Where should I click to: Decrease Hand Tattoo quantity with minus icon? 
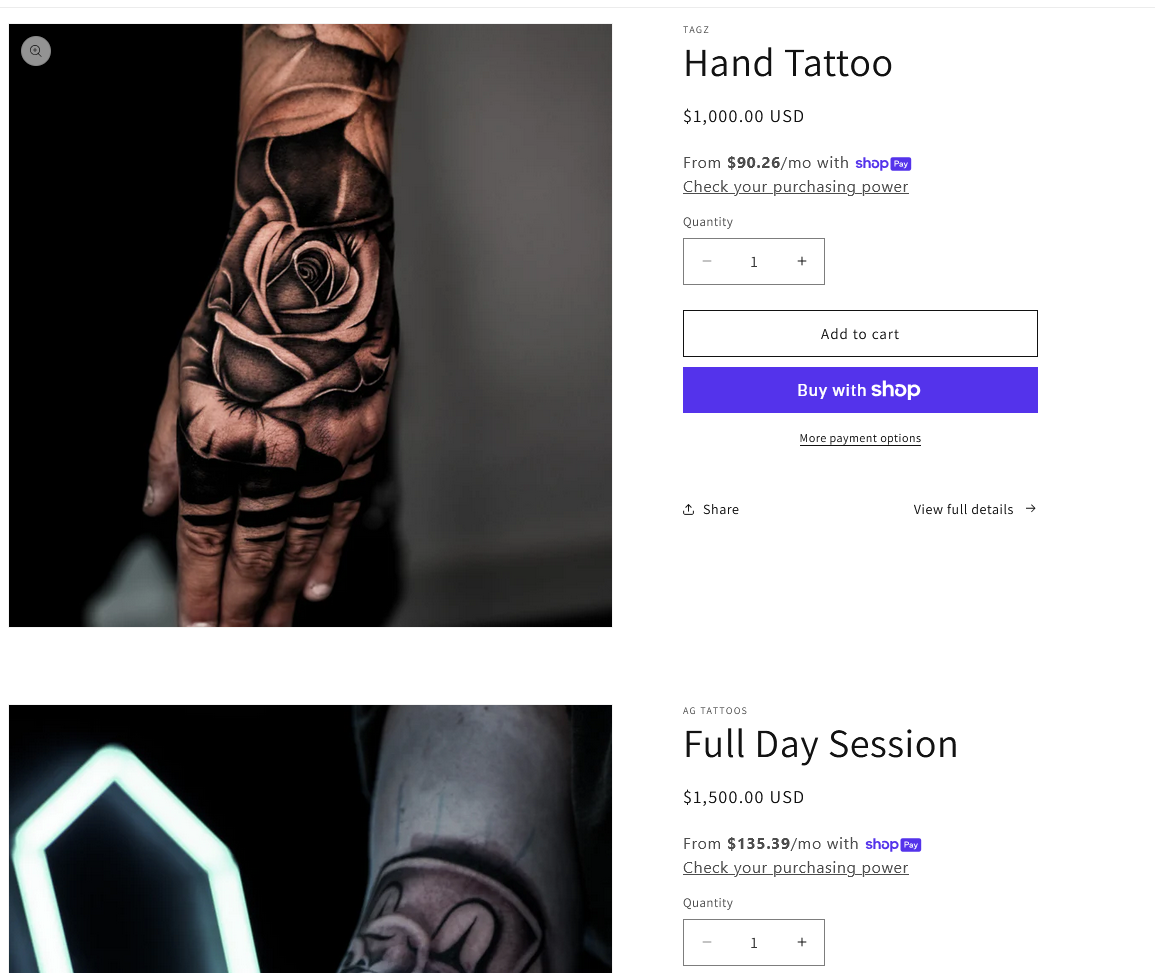(x=706, y=261)
